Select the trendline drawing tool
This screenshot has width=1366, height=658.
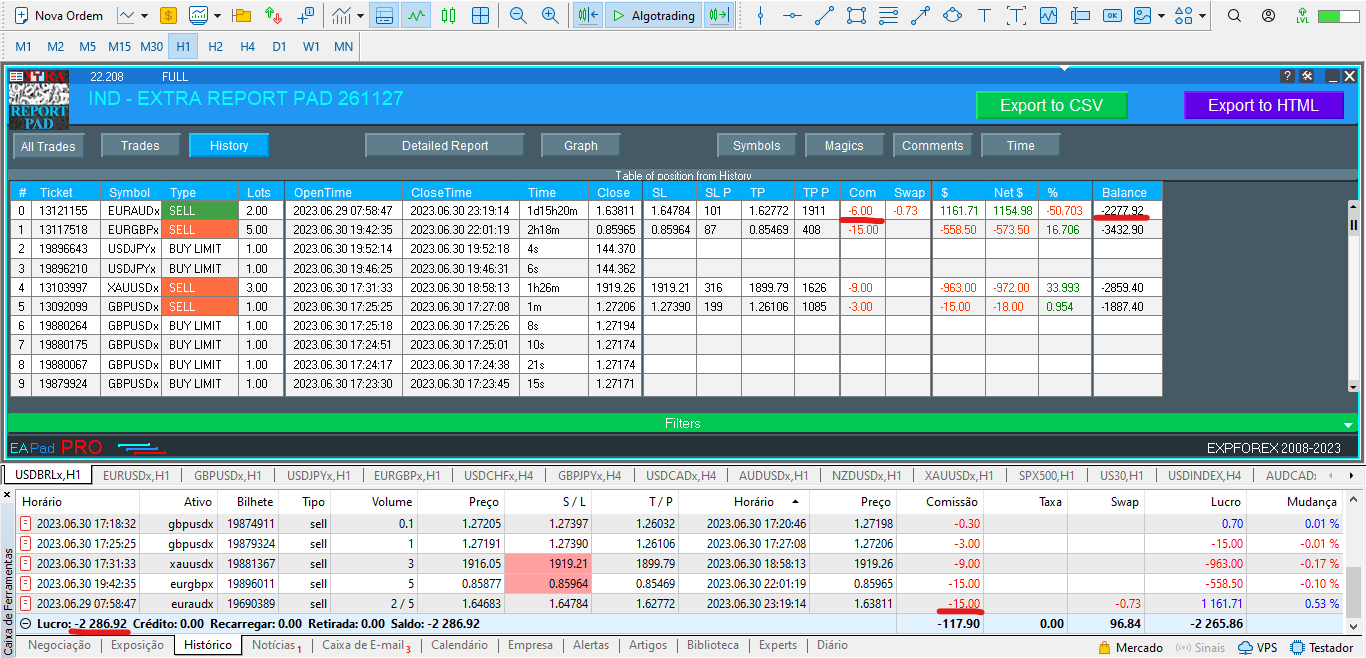click(824, 16)
